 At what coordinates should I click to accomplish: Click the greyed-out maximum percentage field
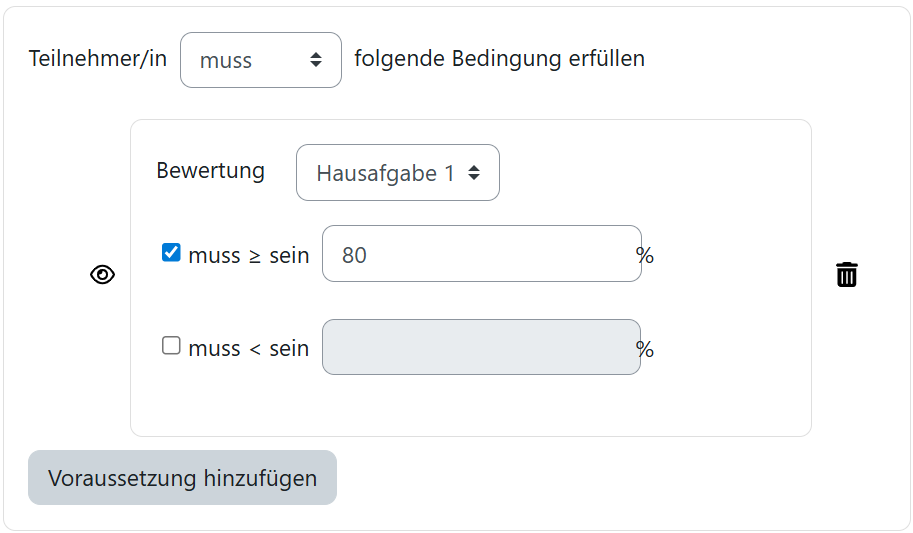pos(481,347)
